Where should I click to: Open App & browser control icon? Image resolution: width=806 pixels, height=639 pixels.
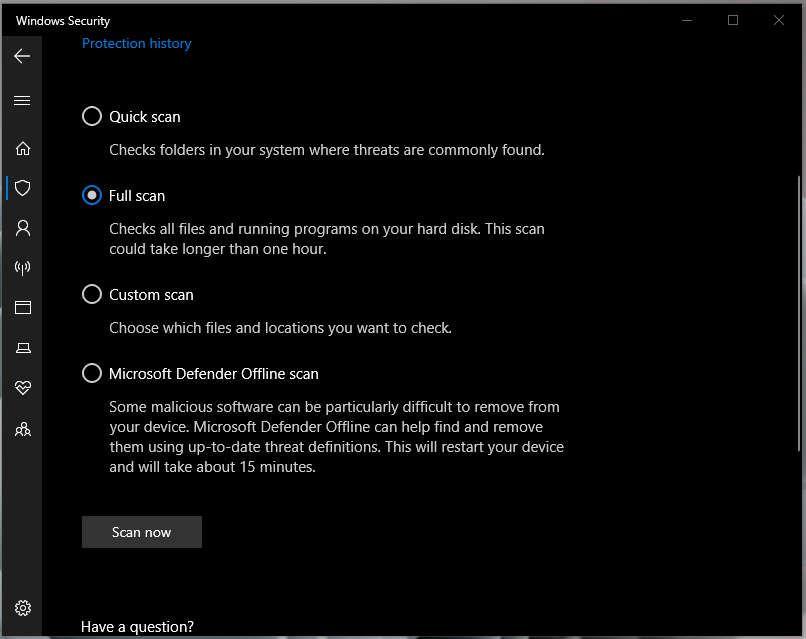22,308
